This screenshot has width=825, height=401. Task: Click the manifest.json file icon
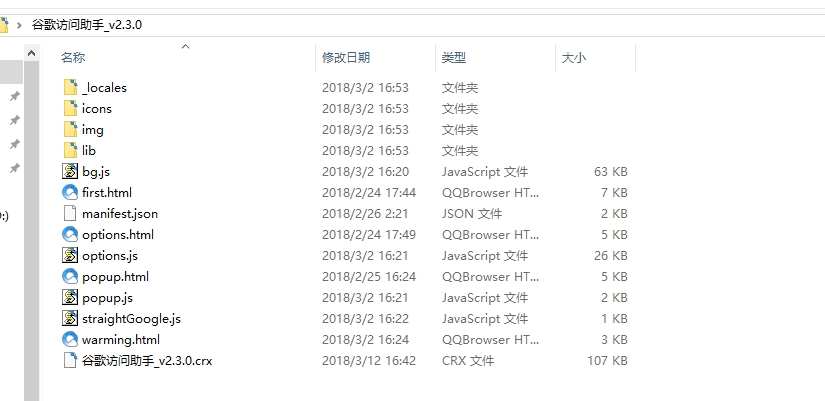coord(70,213)
